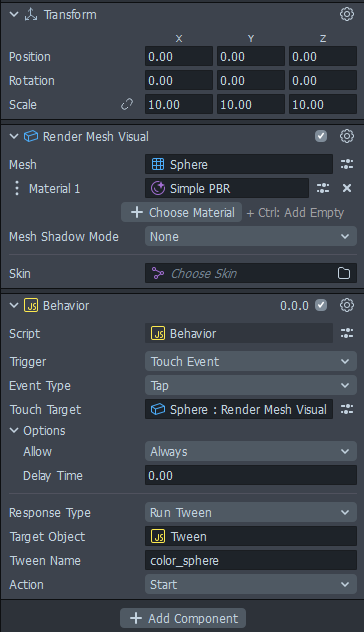Open the Trigger dropdown showing Touch Event
364x632 pixels.
tap(251, 361)
